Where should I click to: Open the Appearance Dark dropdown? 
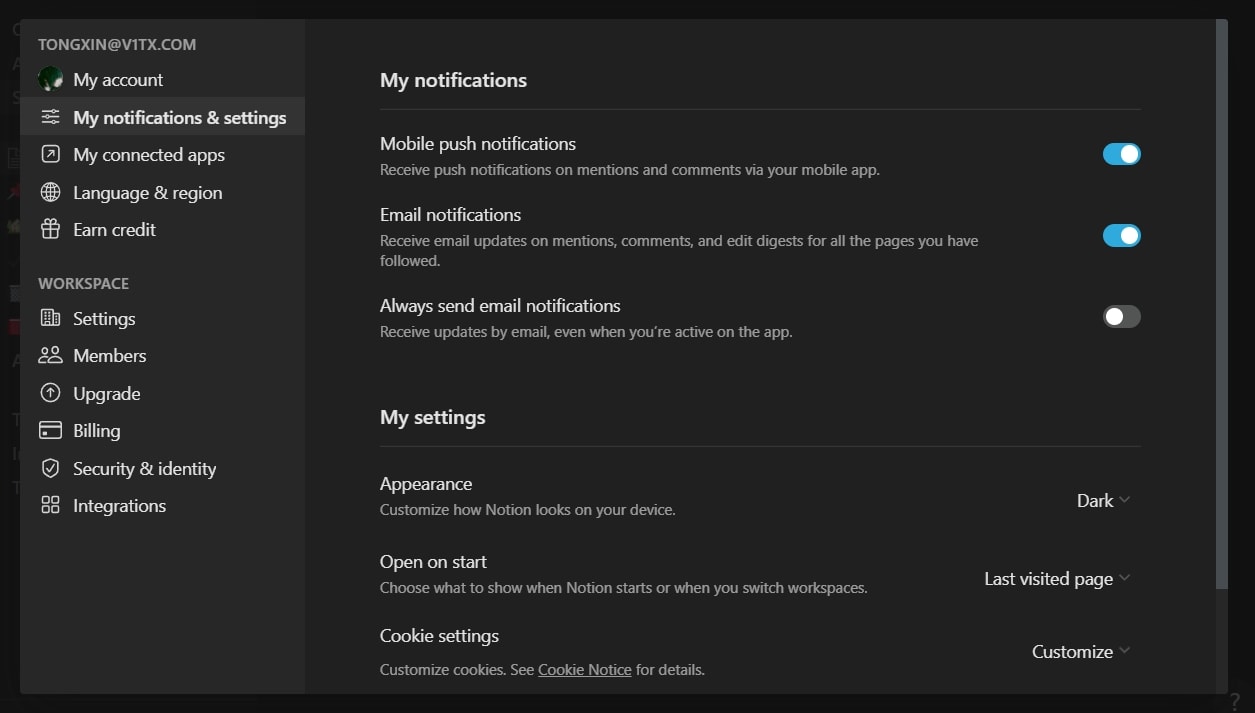coord(1103,500)
